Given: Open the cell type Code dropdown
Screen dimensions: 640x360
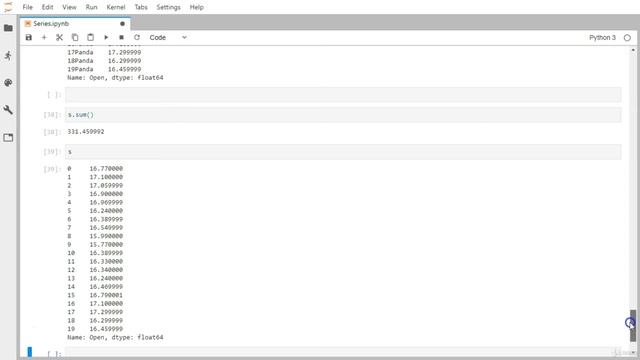Looking at the screenshot, I should pyautogui.click(x=168, y=38).
